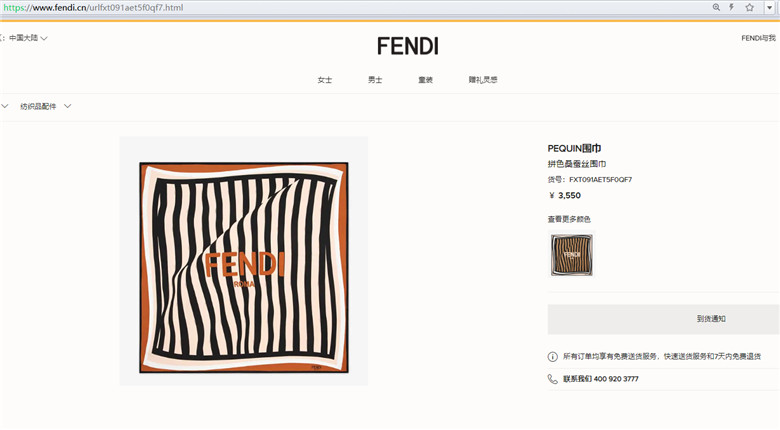This screenshot has height=430, width=780.
Task: Click the URL text in address bar
Action: (x=93, y=7)
